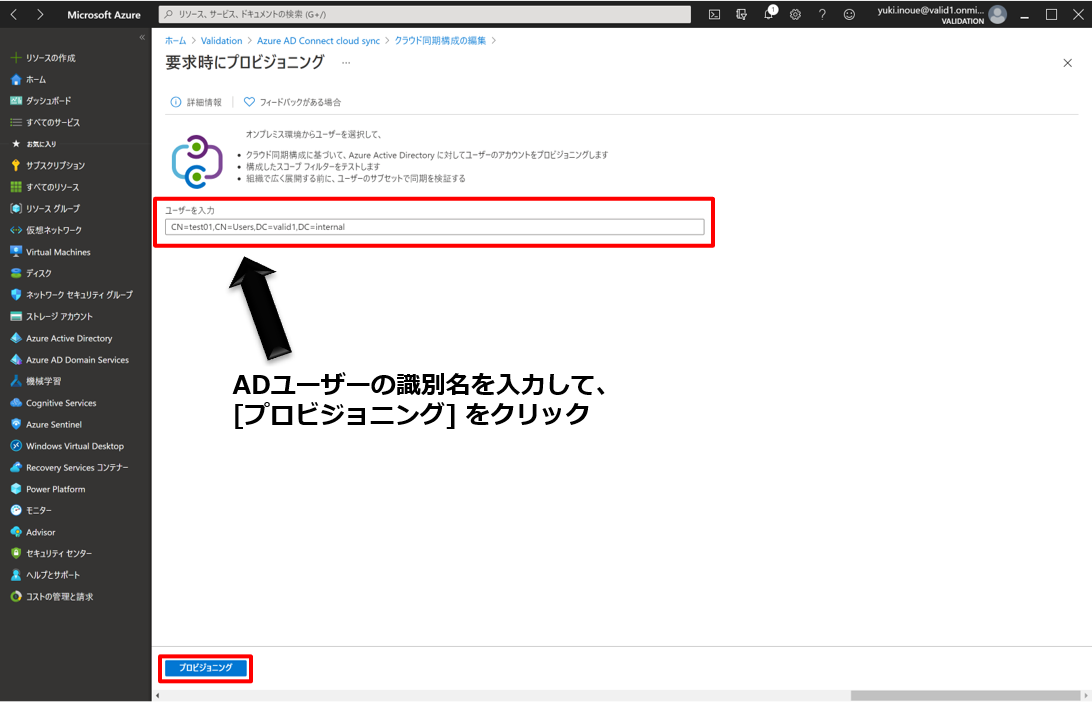1092x702 pixels.
Task: Collapse the left sidebar menu
Action: [x=142, y=38]
